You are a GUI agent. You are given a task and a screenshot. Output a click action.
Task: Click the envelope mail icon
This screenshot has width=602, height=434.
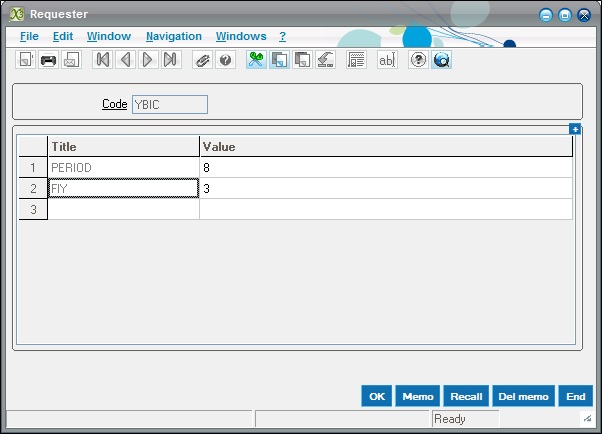tap(71, 60)
